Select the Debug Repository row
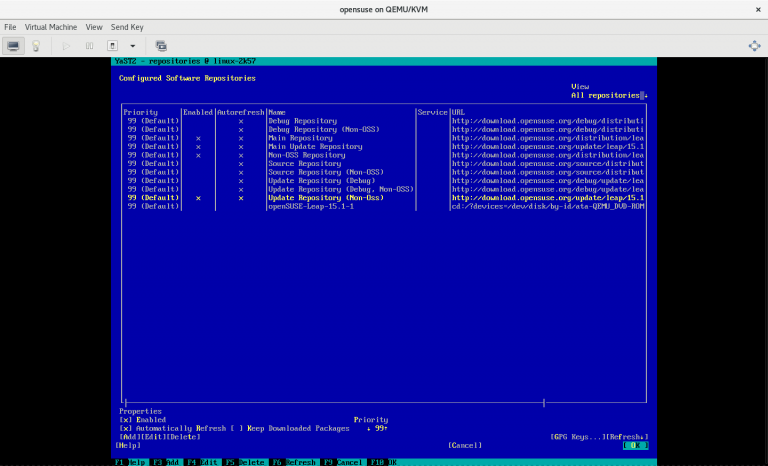Image resolution: width=768 pixels, height=466 pixels. point(384,121)
